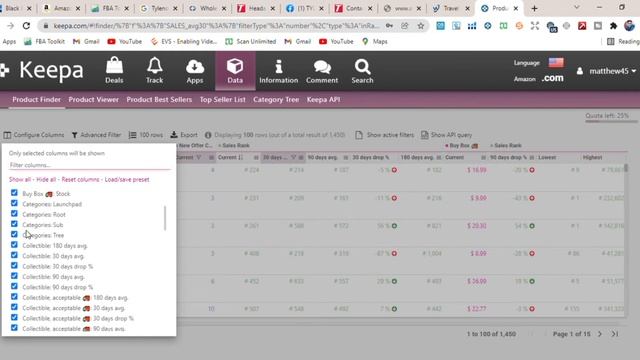Open the matthew45 account dropdown
The image size is (640, 360).
pos(607,71)
